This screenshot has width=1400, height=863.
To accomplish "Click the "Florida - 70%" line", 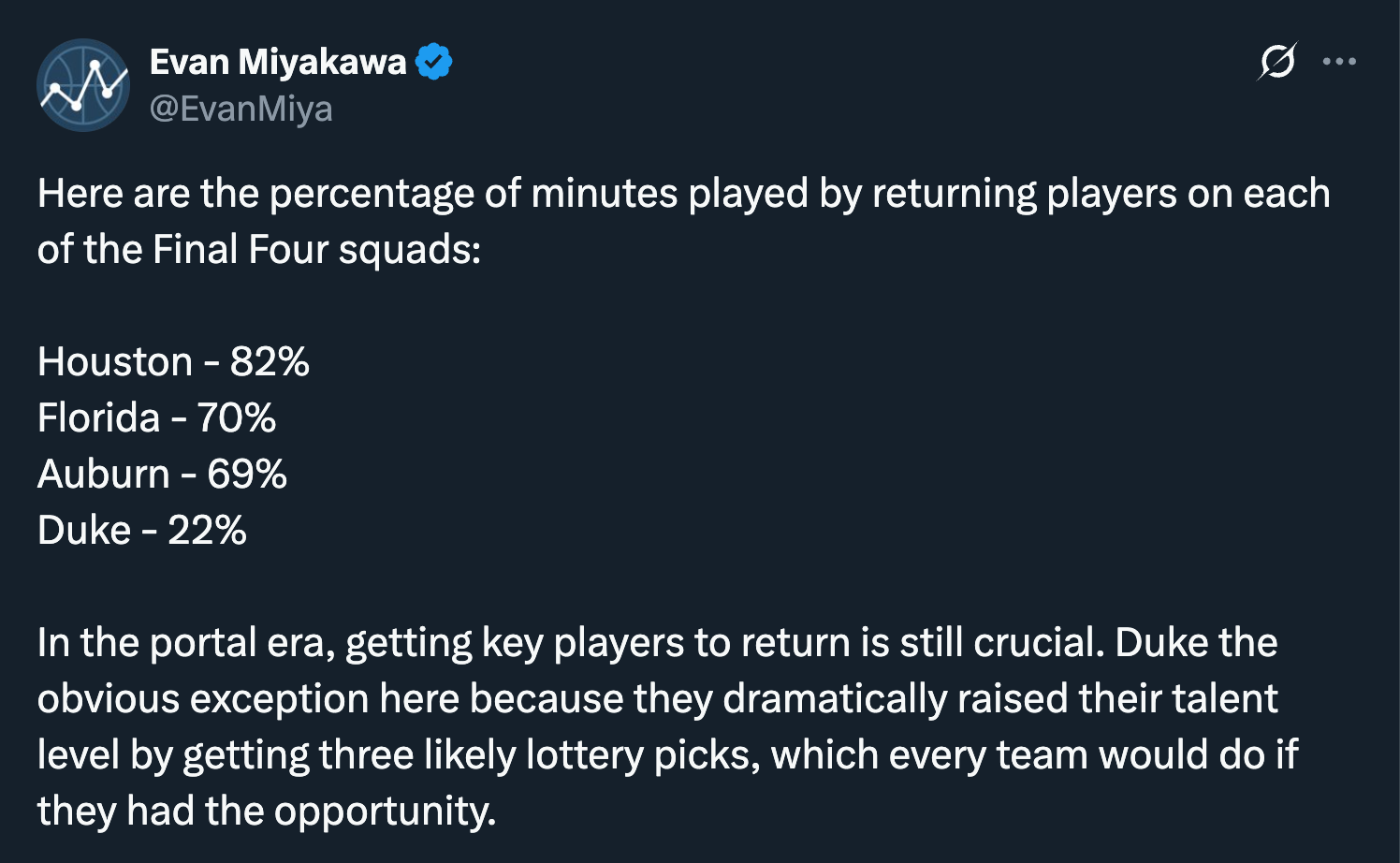I will (156, 418).
